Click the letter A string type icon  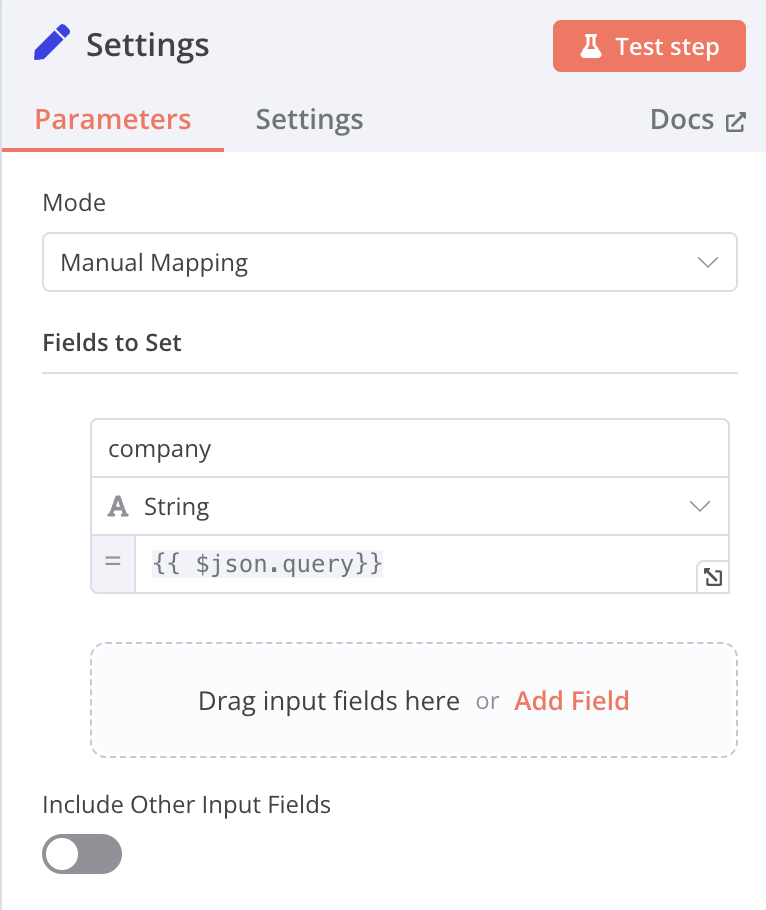pyautogui.click(x=118, y=507)
